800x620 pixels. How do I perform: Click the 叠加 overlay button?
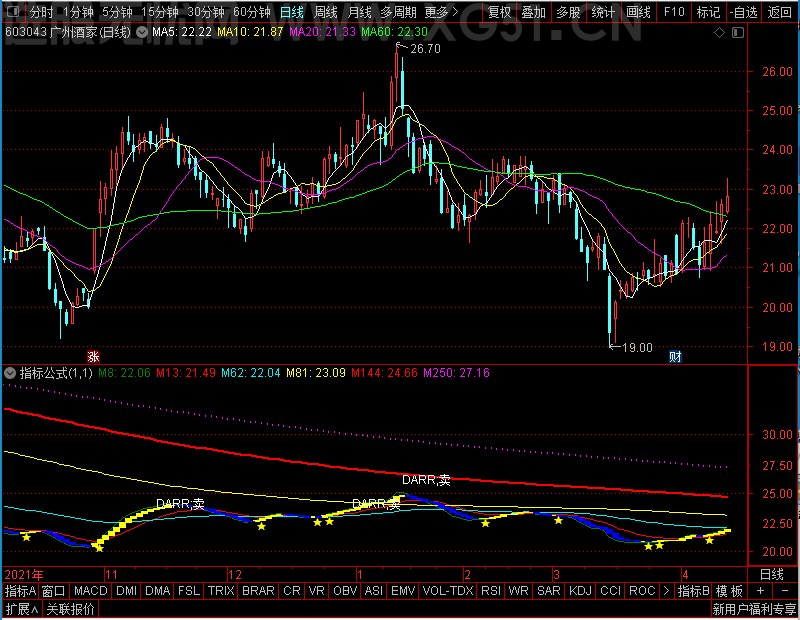[534, 12]
